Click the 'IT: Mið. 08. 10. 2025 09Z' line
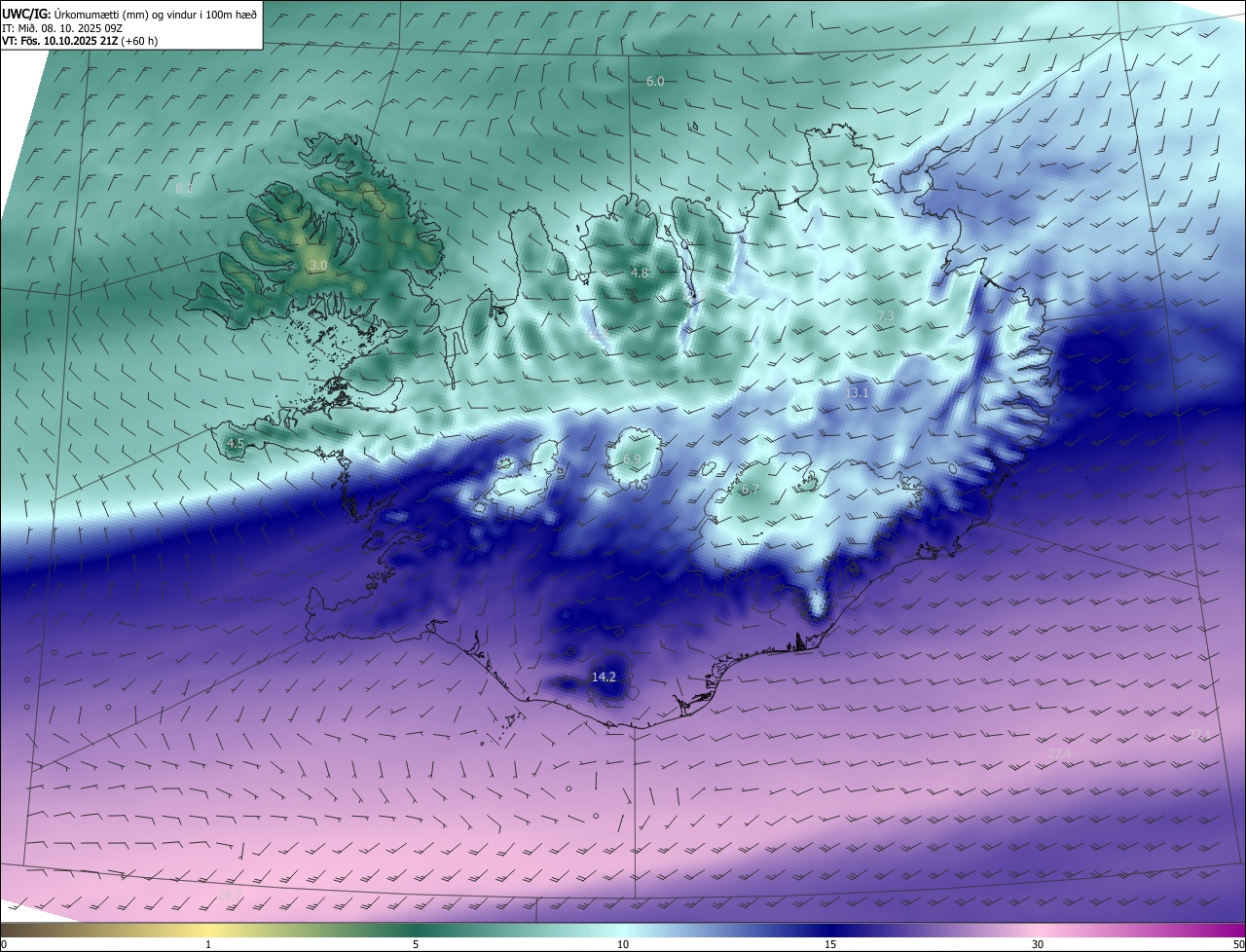The height and width of the screenshot is (952, 1246). [63, 27]
